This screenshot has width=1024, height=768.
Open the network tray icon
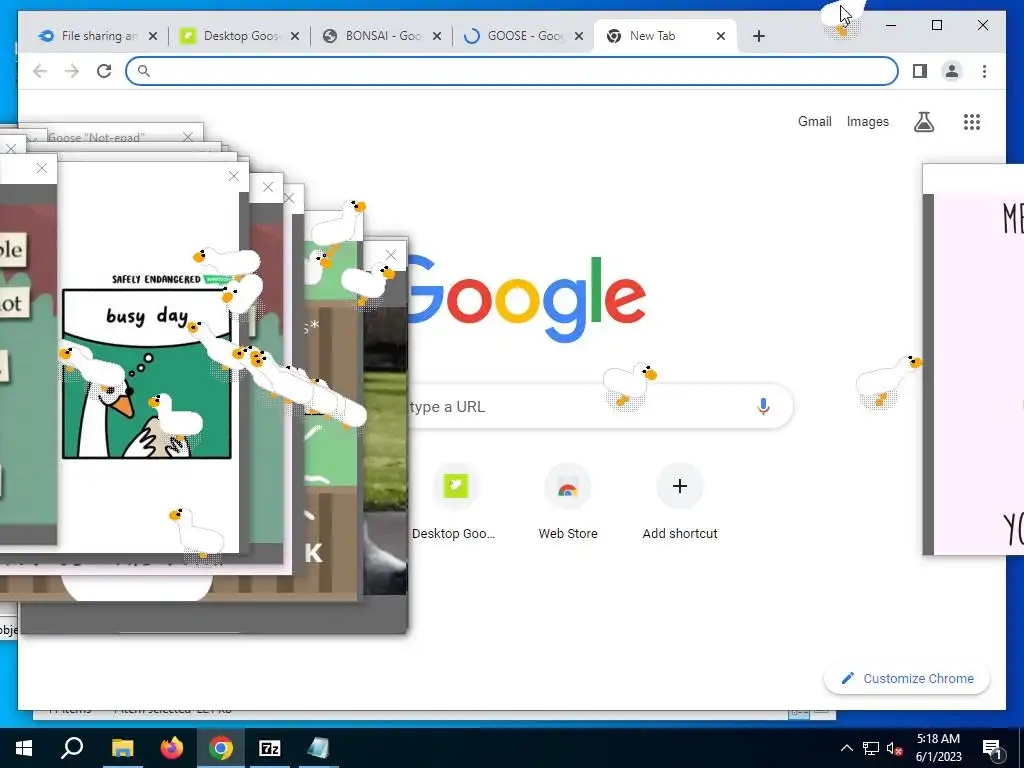(871, 748)
